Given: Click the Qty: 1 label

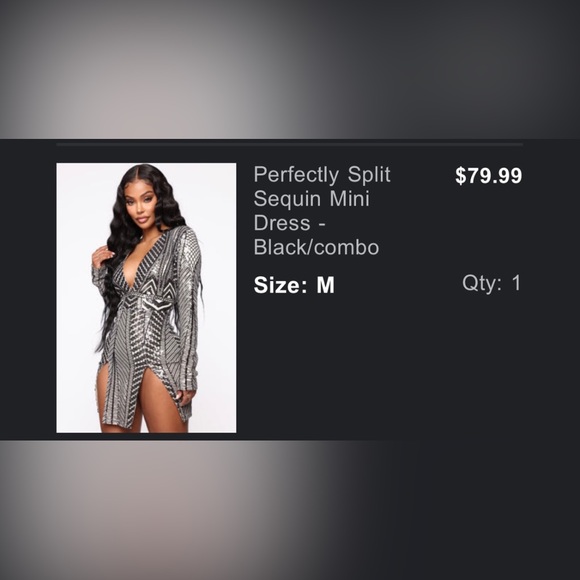Looking at the screenshot, I should (492, 283).
